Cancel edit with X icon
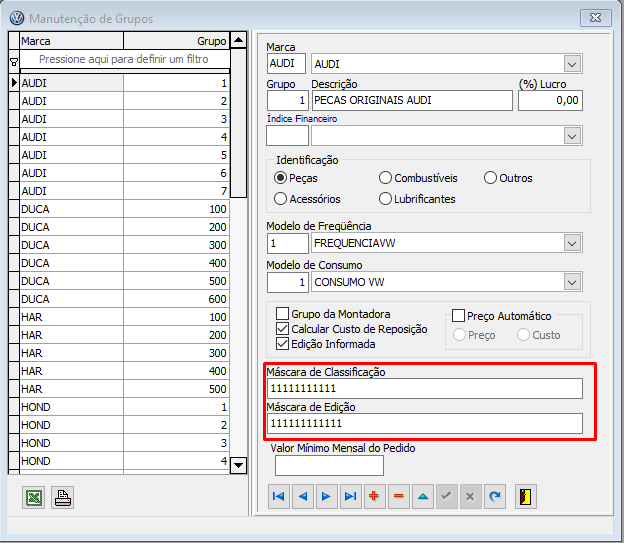This screenshot has width=624, height=543. (470, 496)
